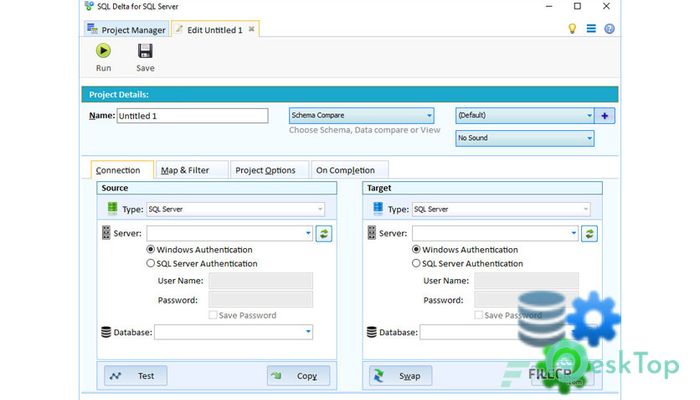Click the 'Source' panel header
The height and width of the screenshot is (400, 700).
tap(217, 188)
